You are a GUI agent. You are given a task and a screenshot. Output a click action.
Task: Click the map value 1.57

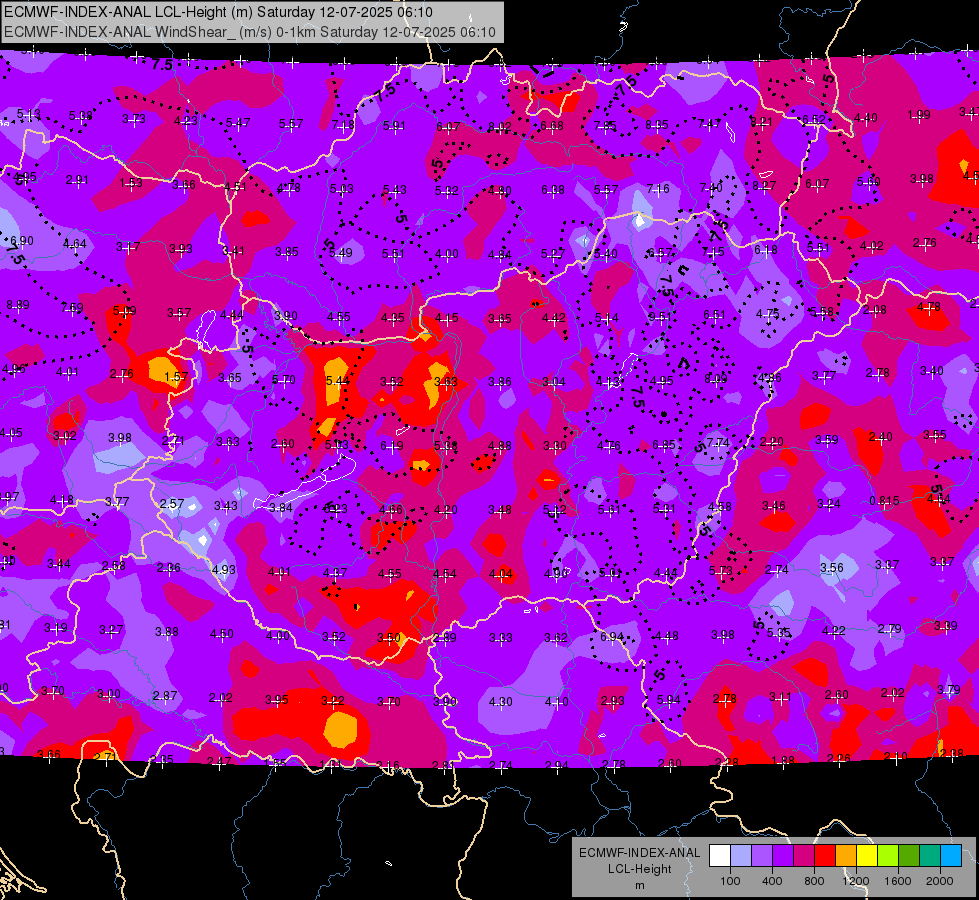point(176,377)
